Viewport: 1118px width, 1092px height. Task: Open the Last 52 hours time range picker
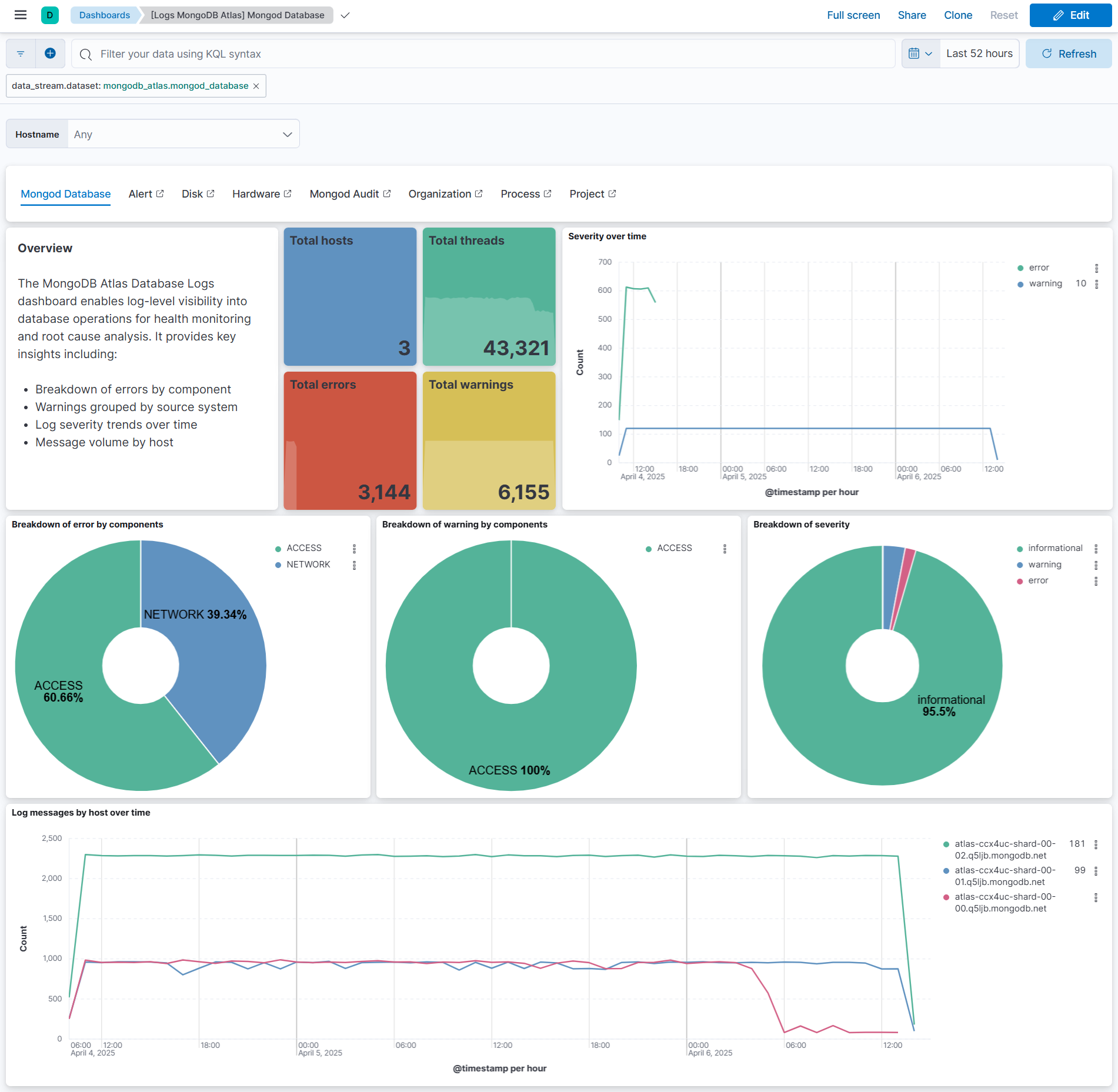coord(979,54)
